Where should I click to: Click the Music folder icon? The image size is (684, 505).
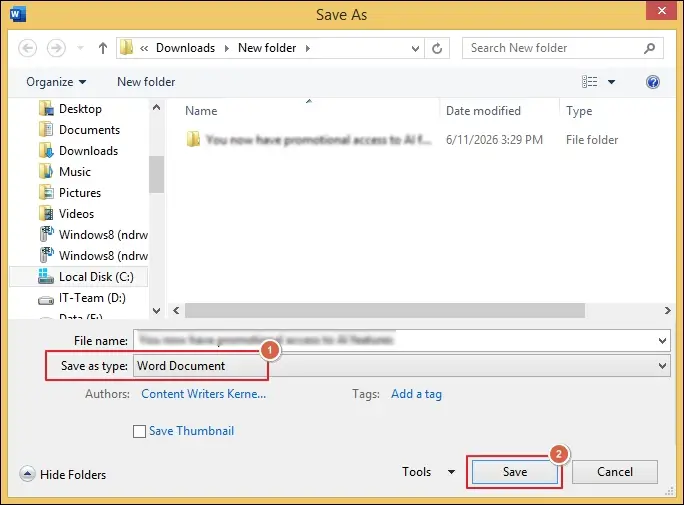(x=46, y=171)
